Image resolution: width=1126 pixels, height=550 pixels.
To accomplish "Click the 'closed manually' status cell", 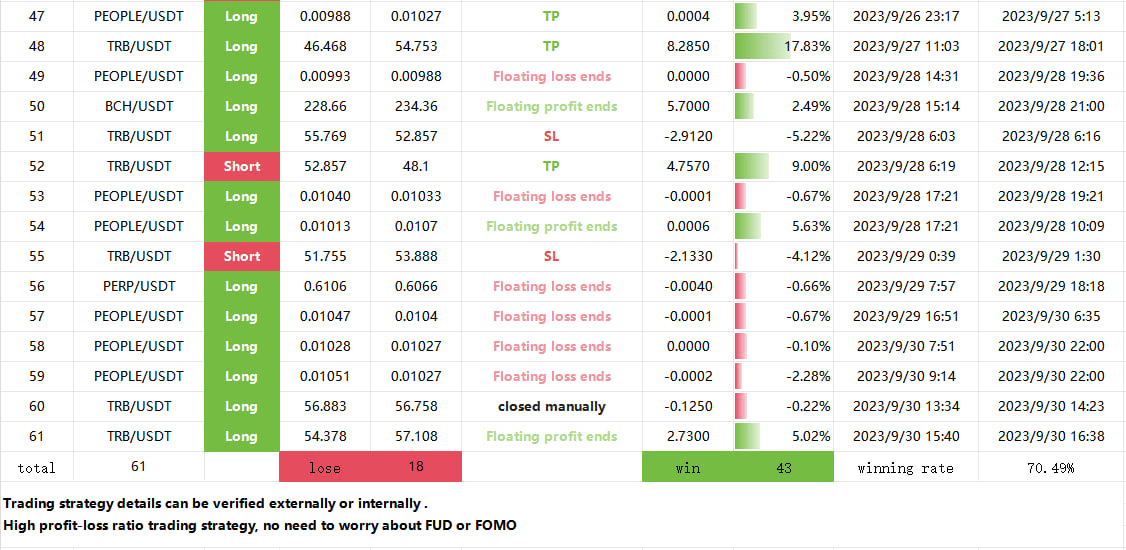I will tap(551, 406).
